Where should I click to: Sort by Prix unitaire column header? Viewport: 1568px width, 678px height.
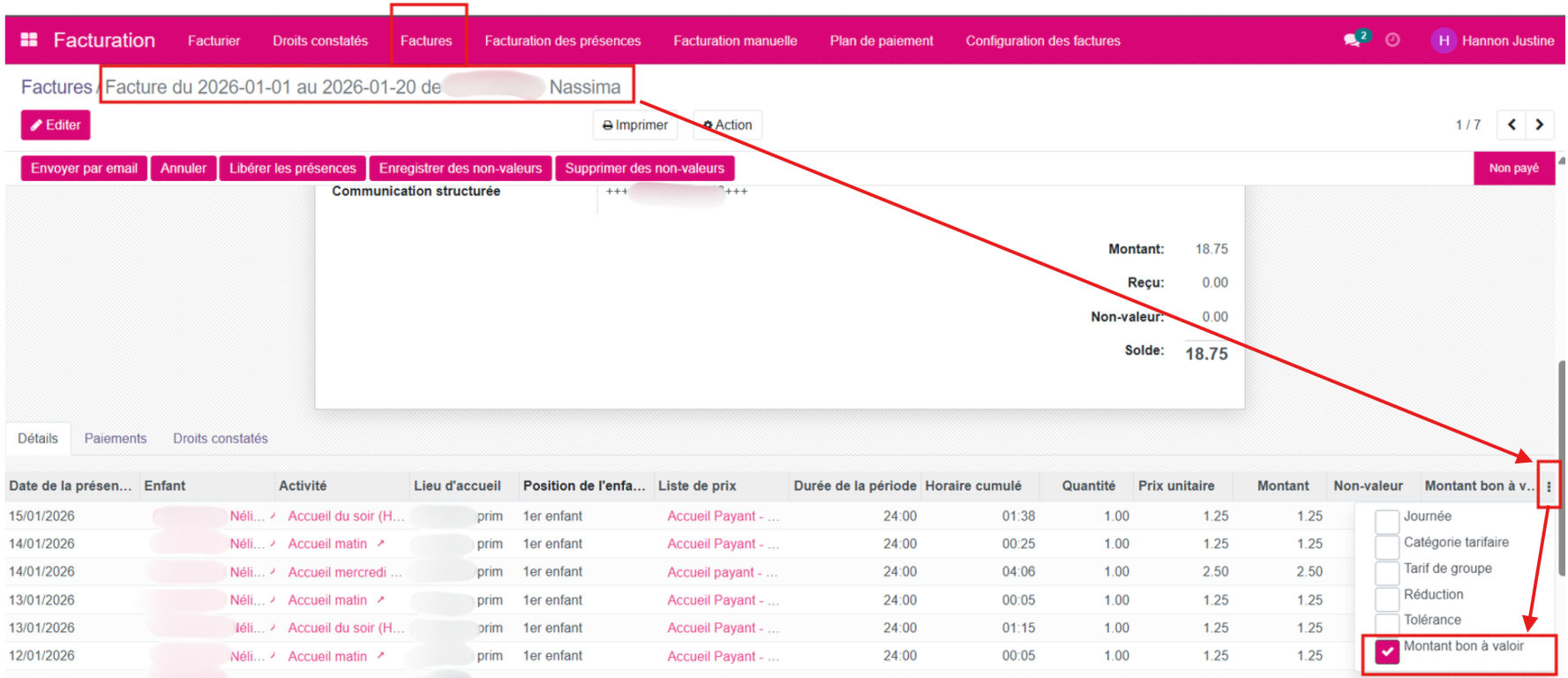point(1175,486)
